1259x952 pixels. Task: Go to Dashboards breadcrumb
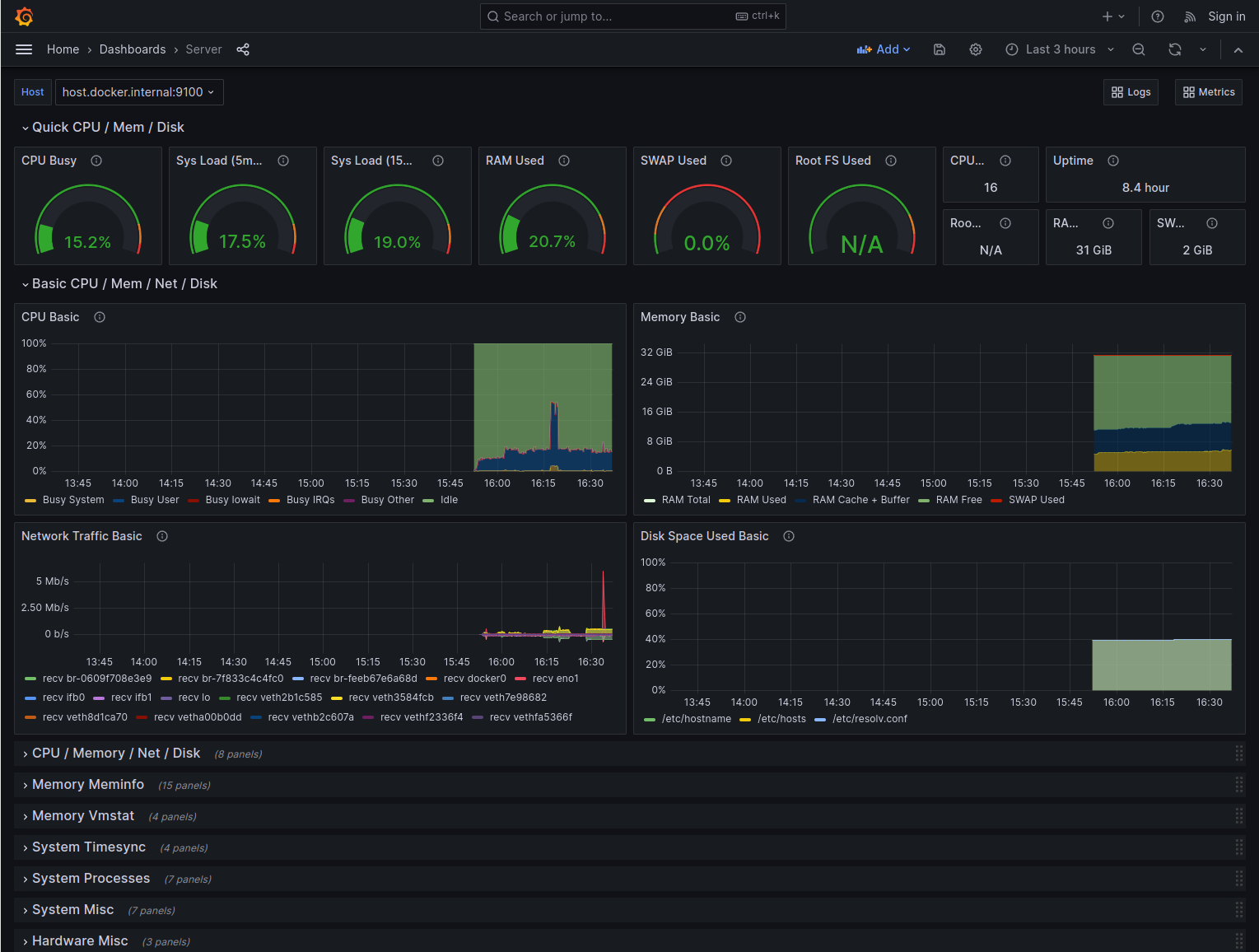point(133,49)
